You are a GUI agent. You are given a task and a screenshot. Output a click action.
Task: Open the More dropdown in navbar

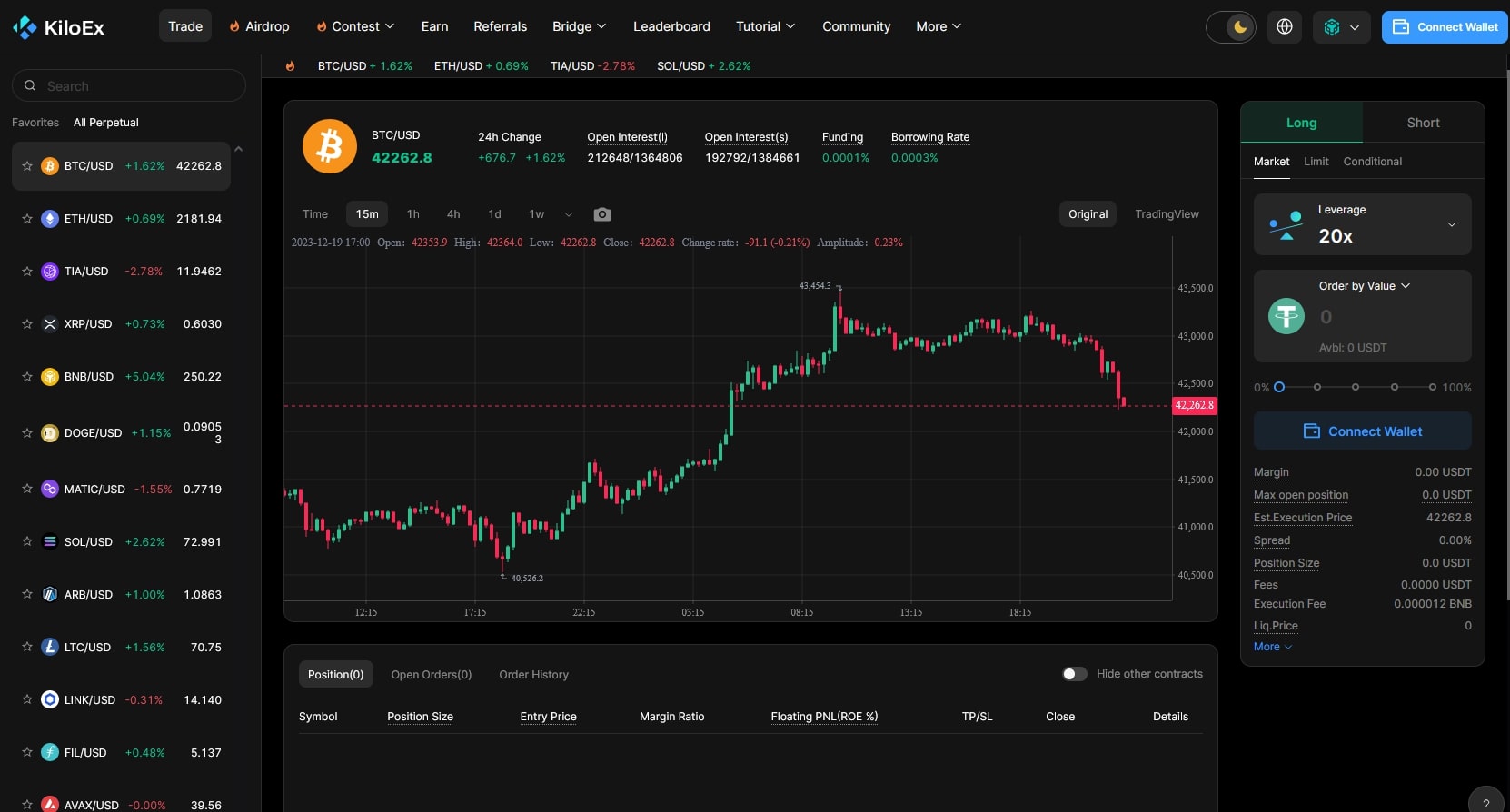[x=939, y=26]
